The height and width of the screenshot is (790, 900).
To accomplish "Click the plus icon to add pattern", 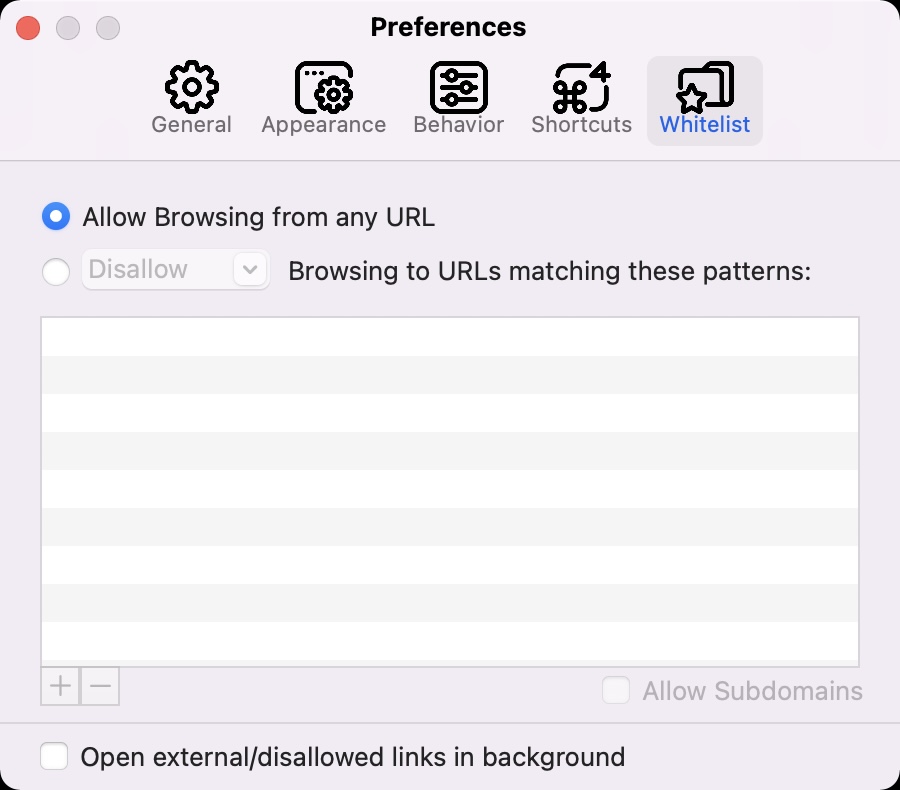I will pyautogui.click(x=60, y=686).
